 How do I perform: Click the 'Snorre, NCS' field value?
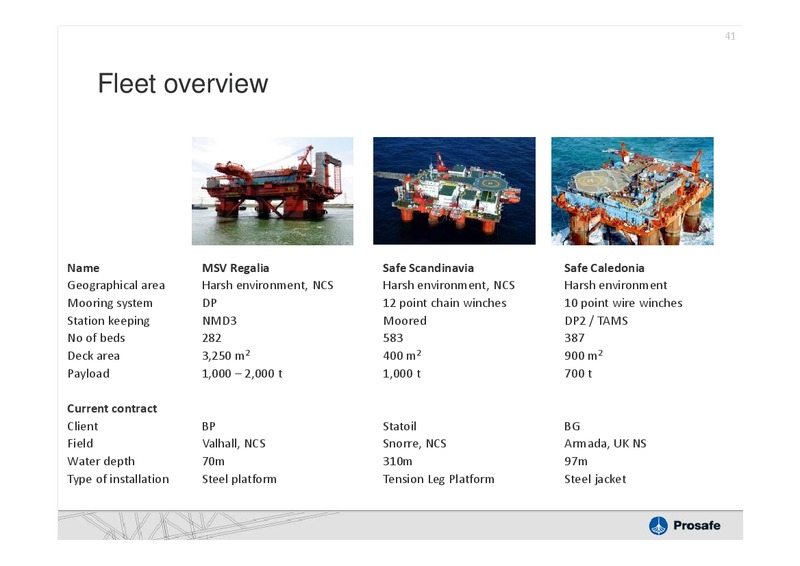(414, 444)
